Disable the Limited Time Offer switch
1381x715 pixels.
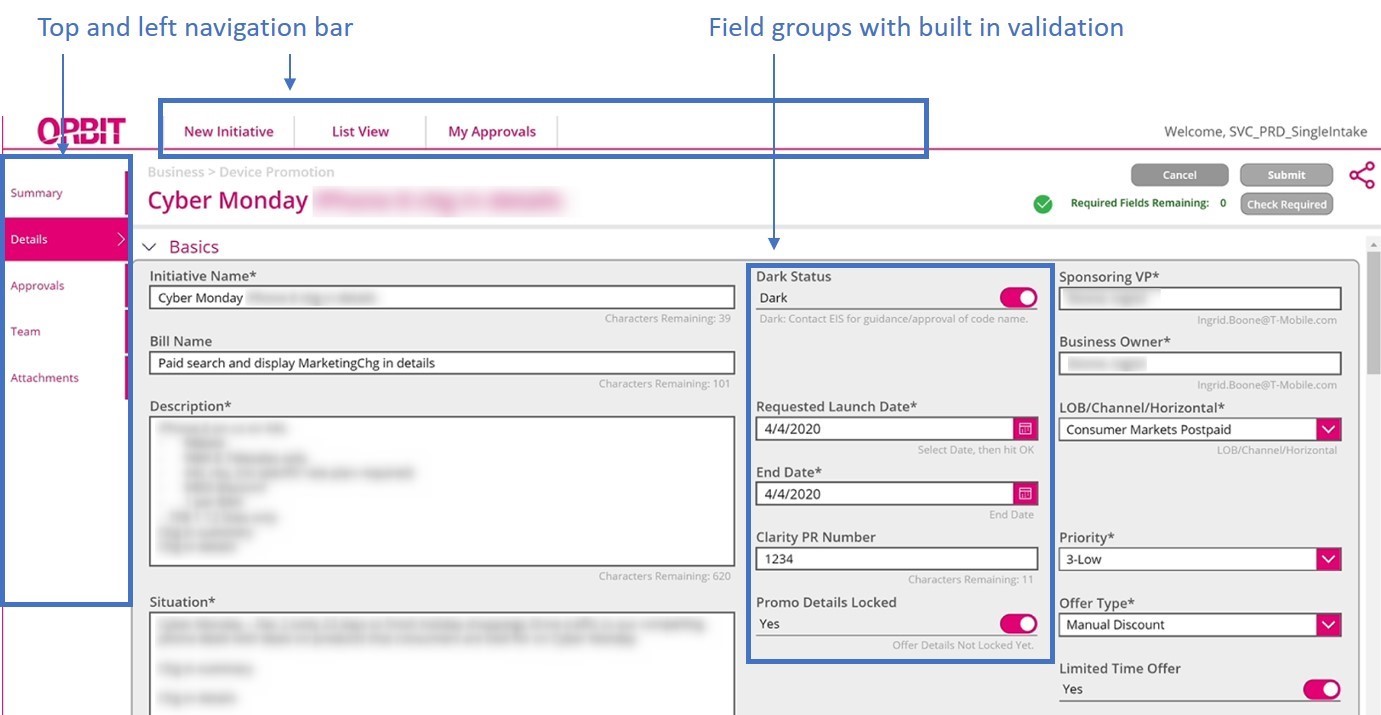pyautogui.click(x=1321, y=689)
